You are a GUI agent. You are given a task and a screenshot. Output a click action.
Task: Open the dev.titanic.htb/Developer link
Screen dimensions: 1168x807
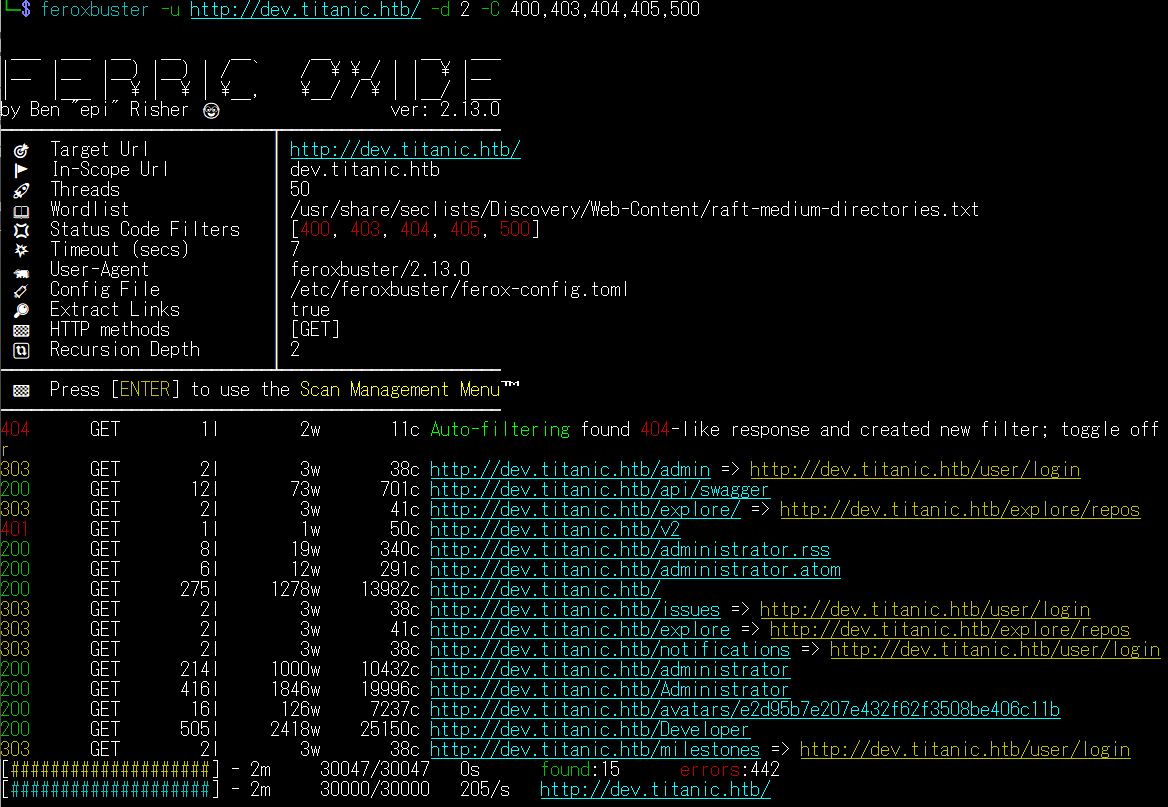[x=590, y=730]
